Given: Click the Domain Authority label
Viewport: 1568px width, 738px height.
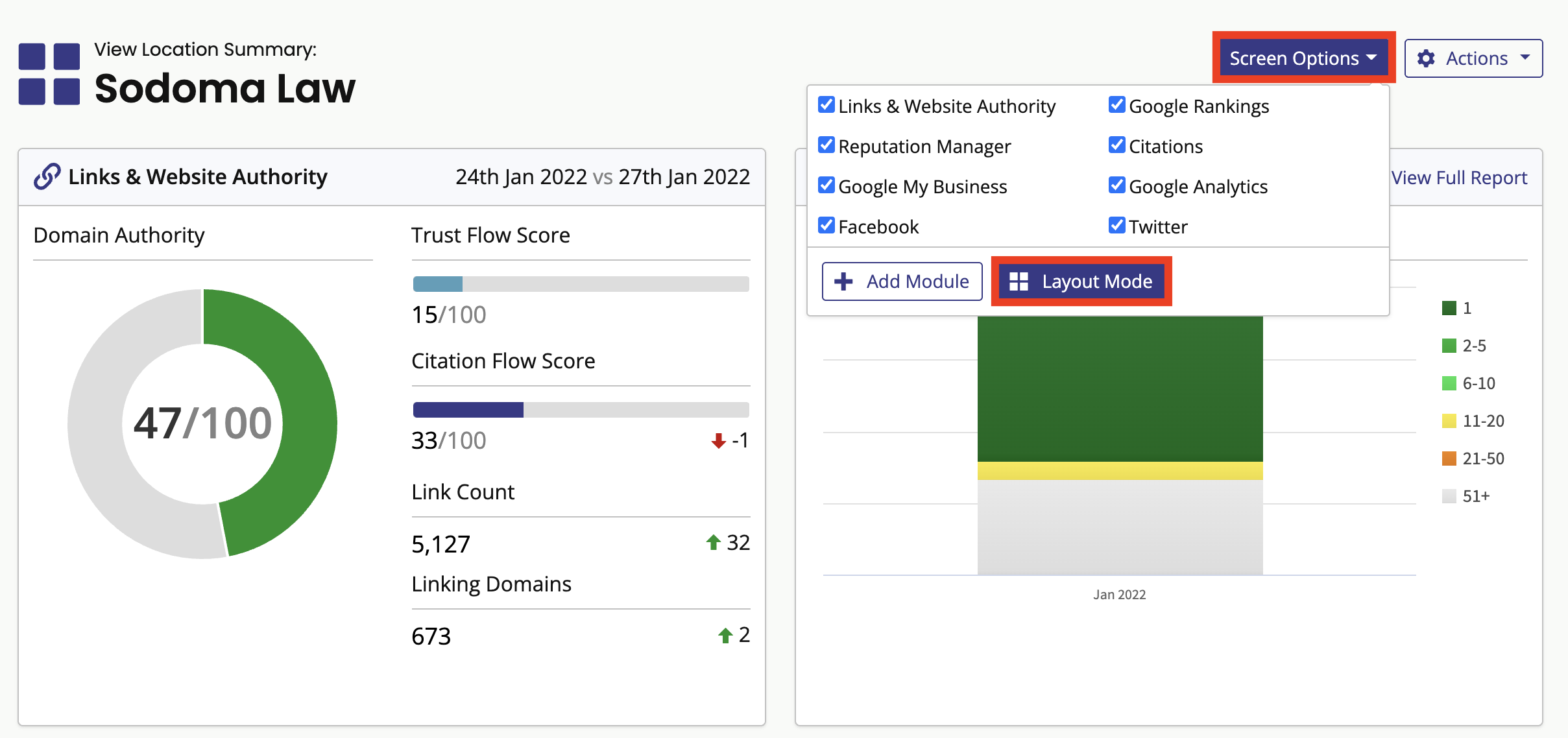Looking at the screenshot, I should coord(119,235).
